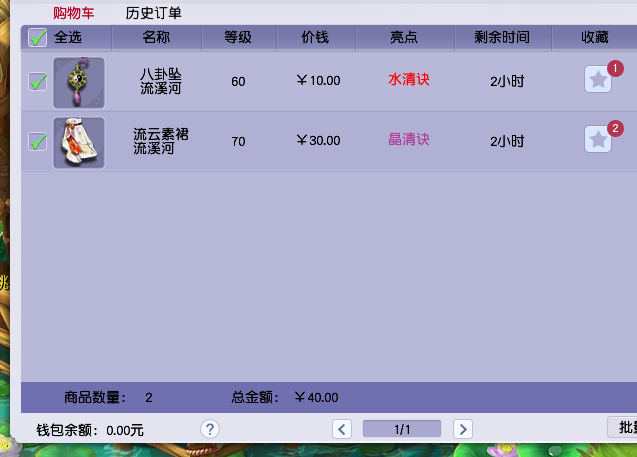The height and width of the screenshot is (457, 637).
Task: Go to next page arrow
Action: (462, 429)
